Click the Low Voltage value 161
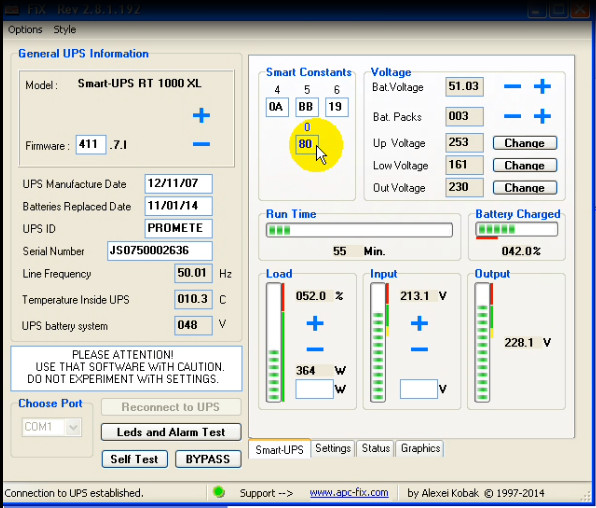 (x=464, y=165)
